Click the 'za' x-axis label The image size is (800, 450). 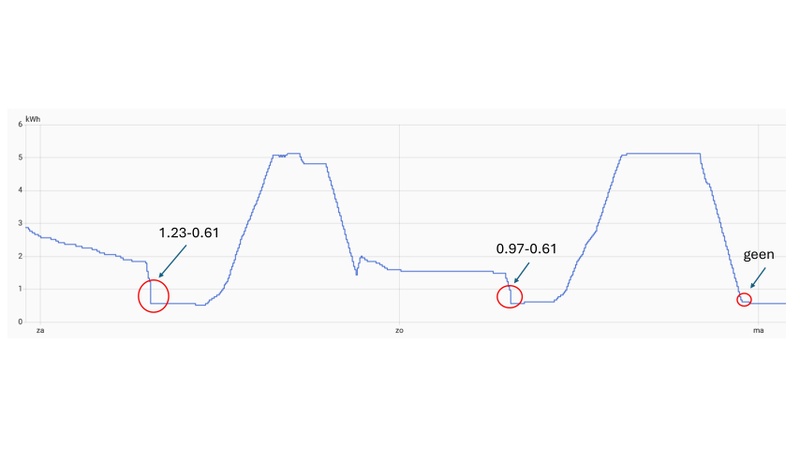coord(40,330)
